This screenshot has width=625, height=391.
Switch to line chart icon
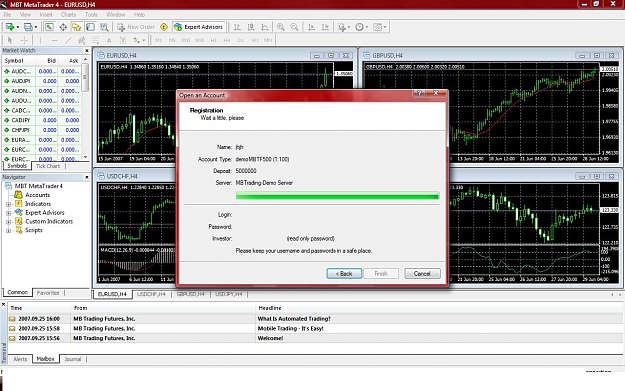pyautogui.click(x=265, y=27)
